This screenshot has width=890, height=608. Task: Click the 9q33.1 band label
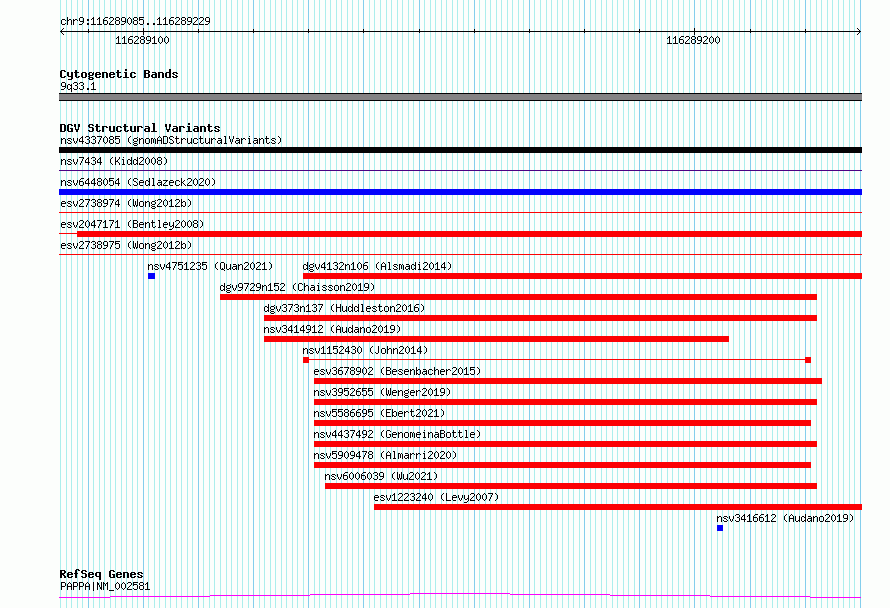point(78,86)
